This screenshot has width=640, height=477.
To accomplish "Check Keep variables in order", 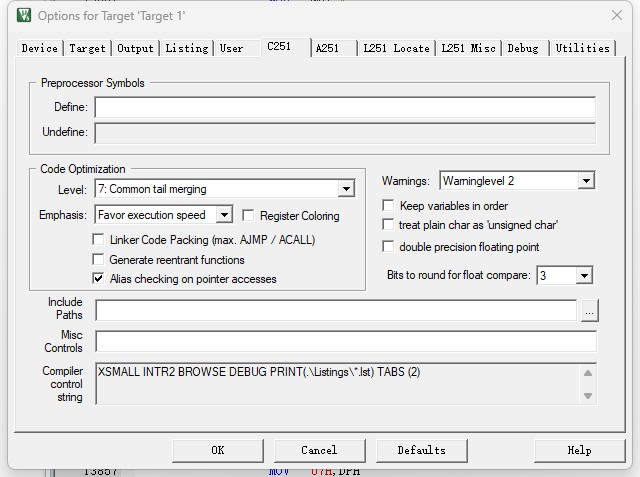I will (388, 205).
